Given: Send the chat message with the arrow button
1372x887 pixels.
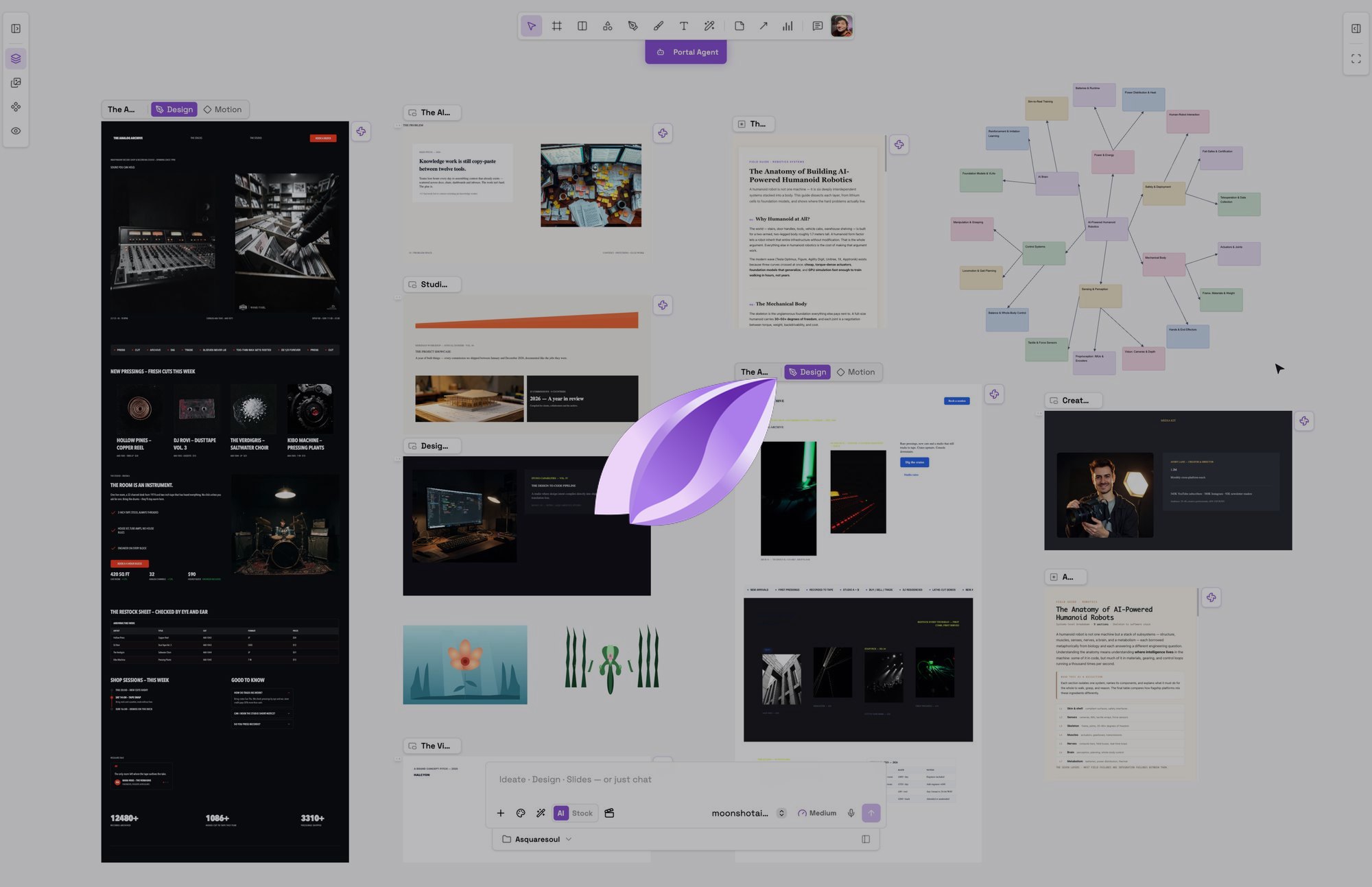Looking at the screenshot, I should pos(871,813).
